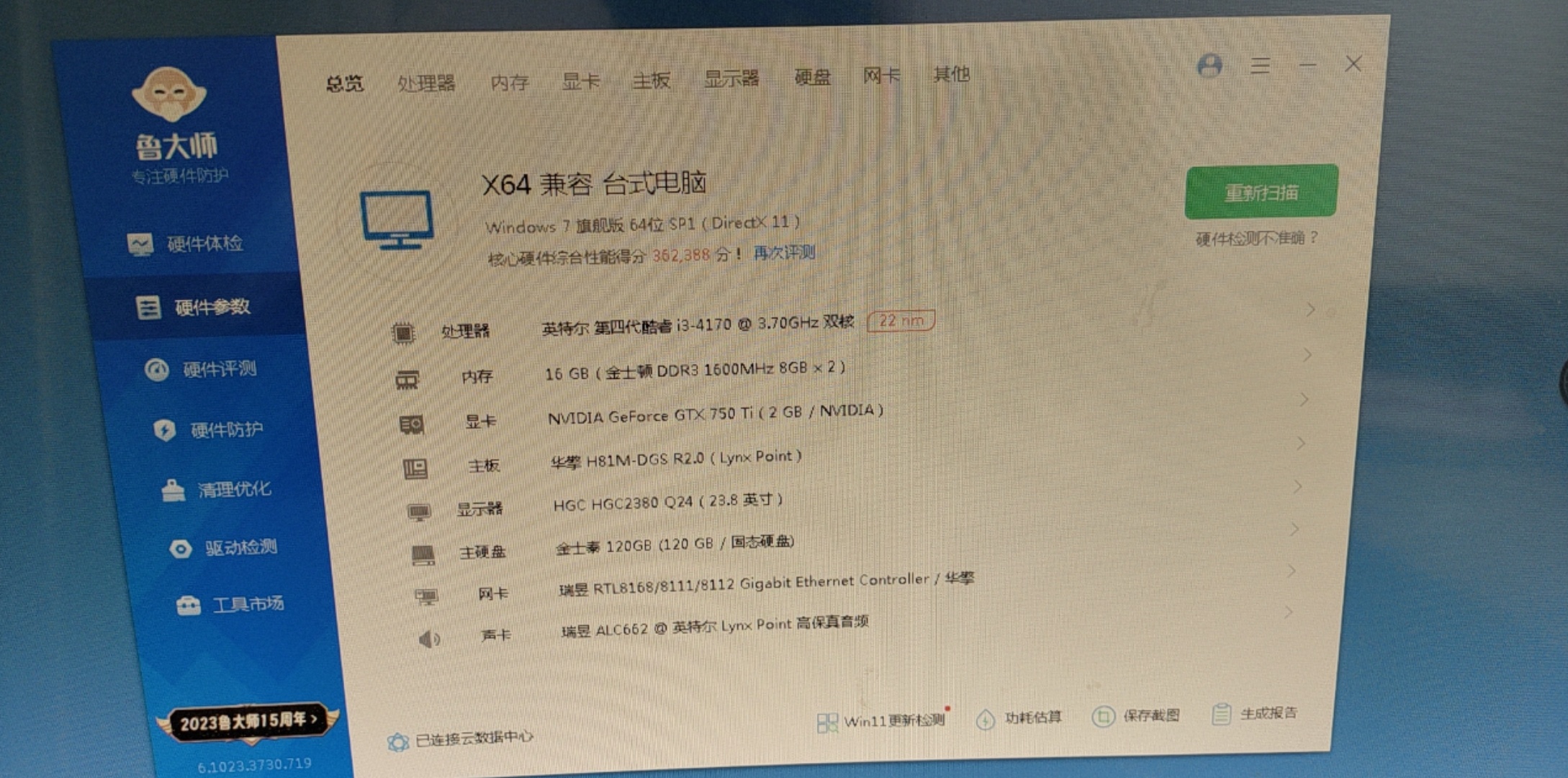Open the user account avatar icon
Screen dimensions: 1568x778
(1209, 66)
